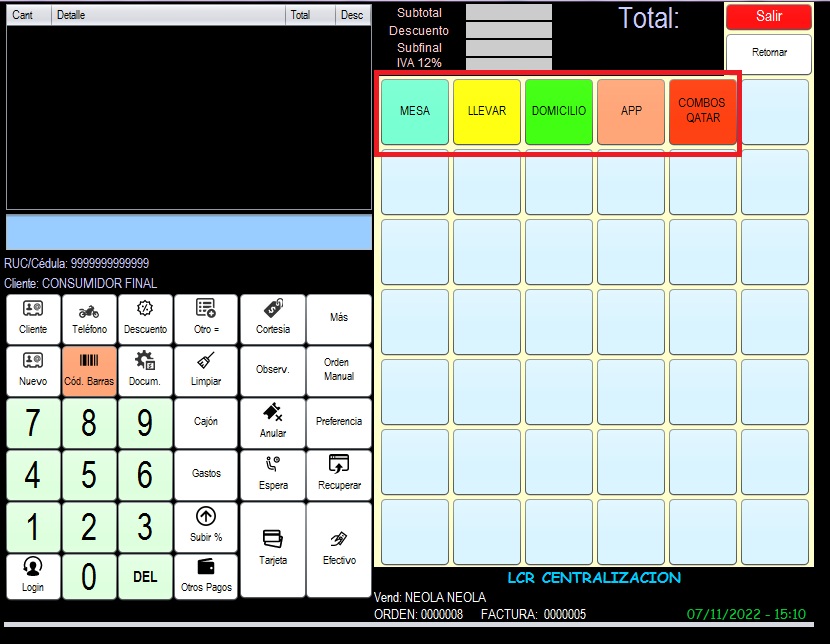The width and height of the screenshot is (830, 644).
Task: Open Otros Pagos wallet option
Action: 206,576
